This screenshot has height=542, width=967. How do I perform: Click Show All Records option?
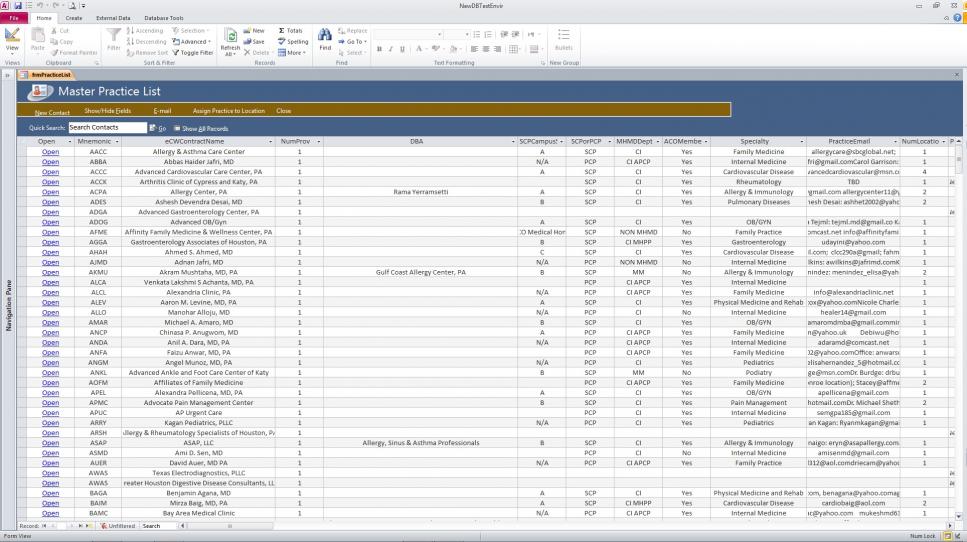[200, 128]
